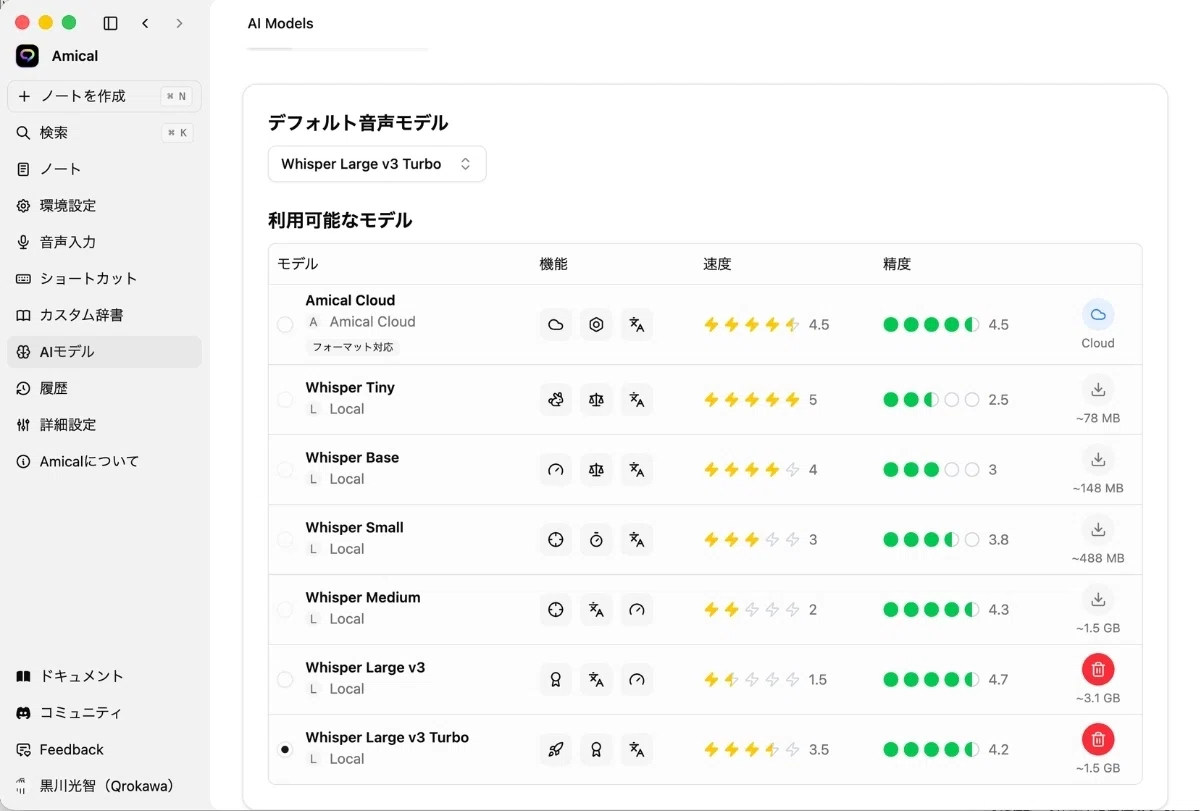Click the balance scale icon in Whisper Tiny row
Viewport: 1200px width, 811px height.
(x=596, y=399)
